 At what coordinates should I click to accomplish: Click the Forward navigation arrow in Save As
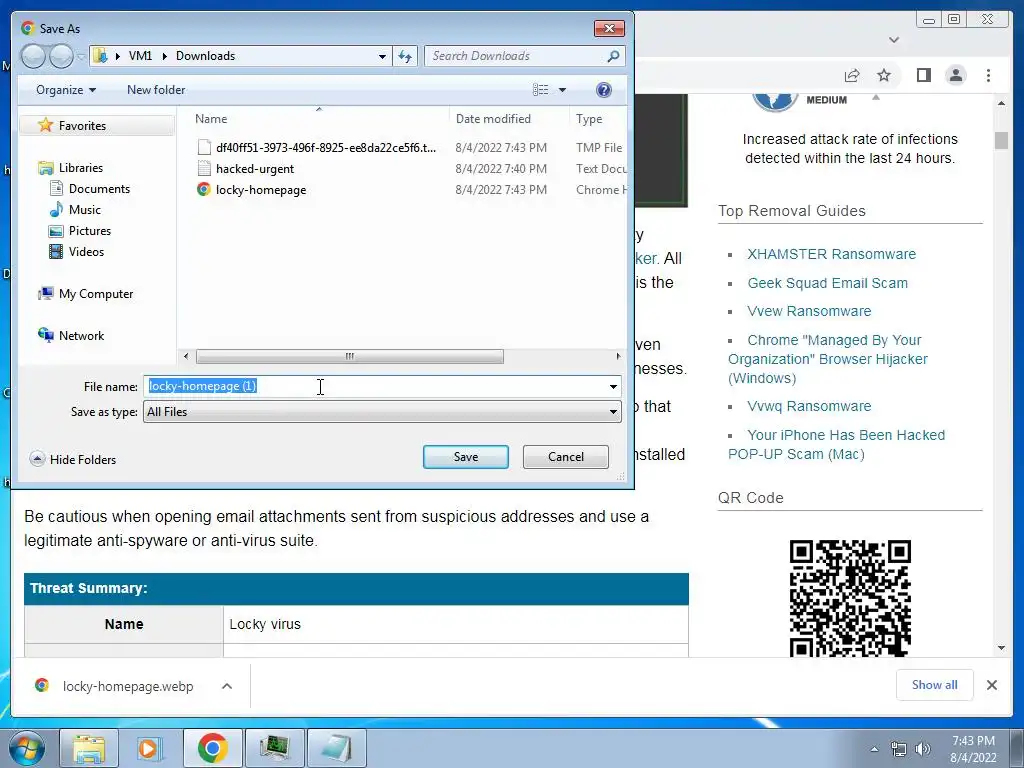click(x=61, y=56)
